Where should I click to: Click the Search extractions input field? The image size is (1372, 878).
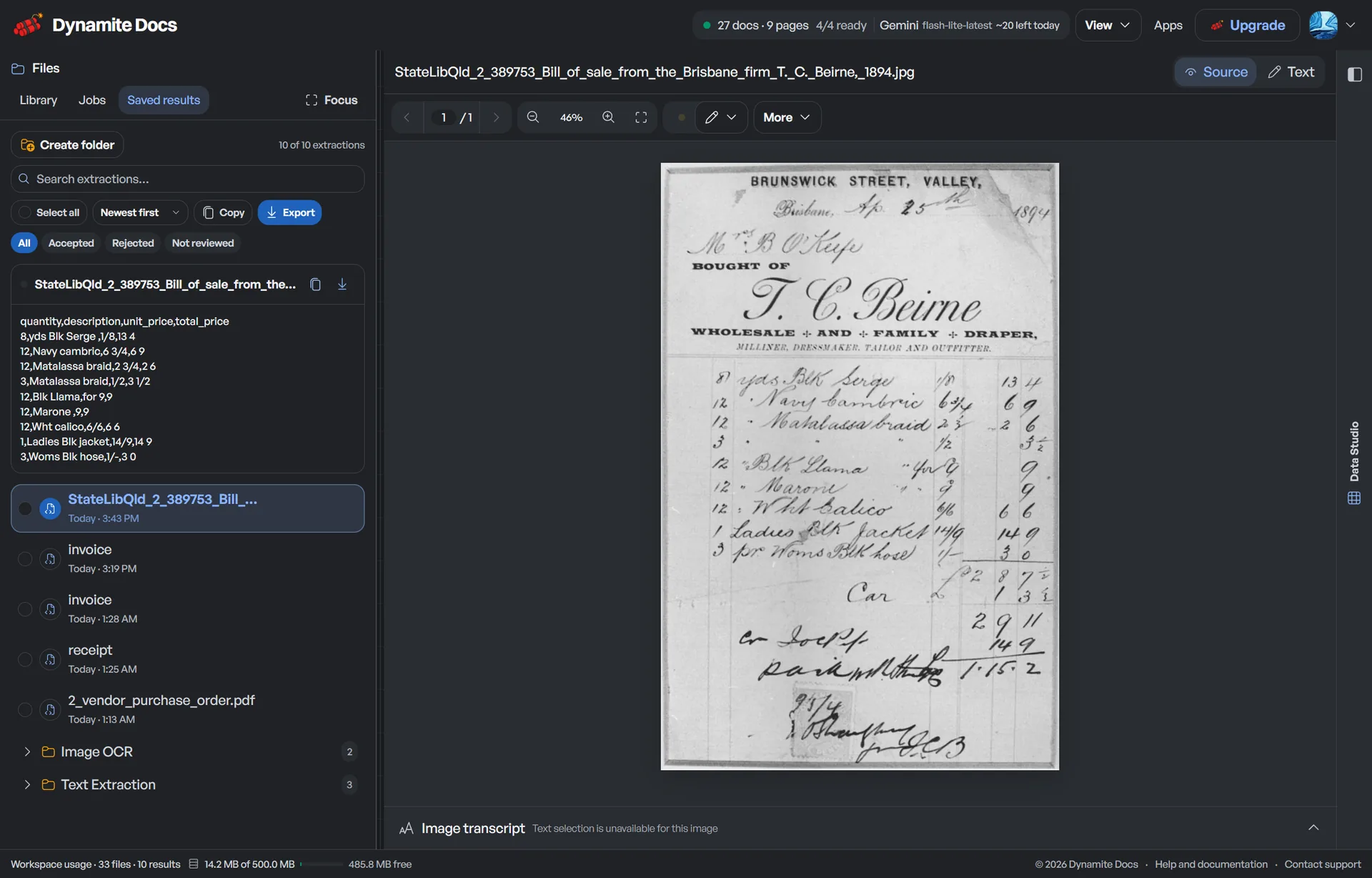pyautogui.click(x=188, y=179)
